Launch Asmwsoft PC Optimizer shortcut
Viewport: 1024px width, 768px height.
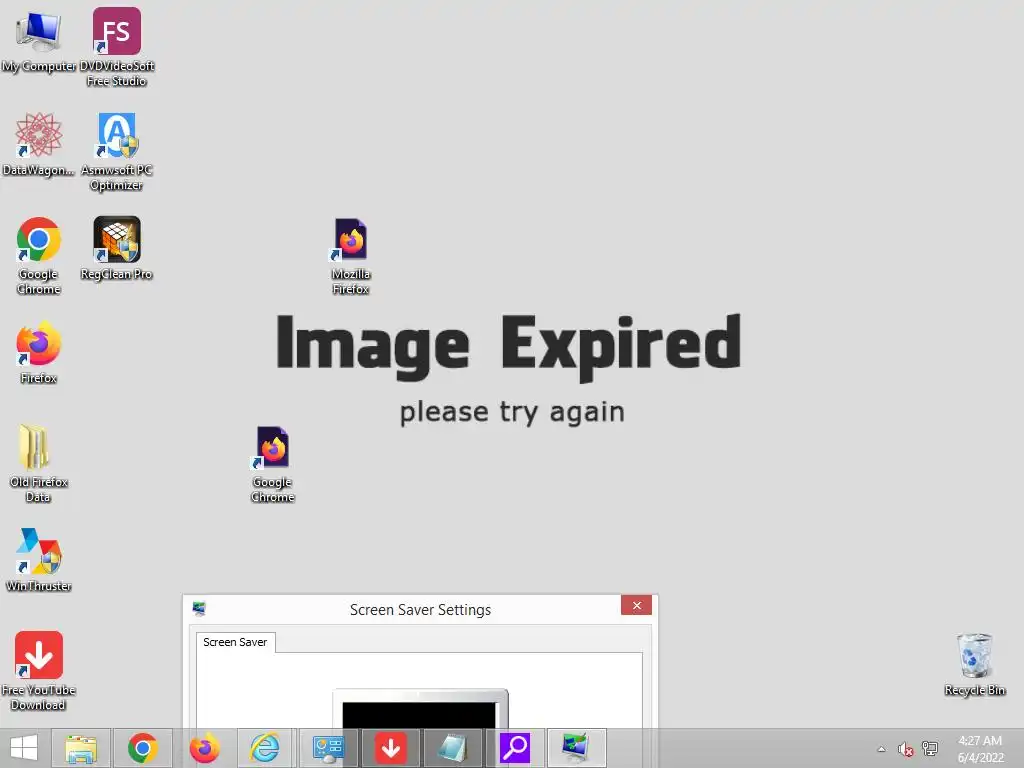(116, 152)
